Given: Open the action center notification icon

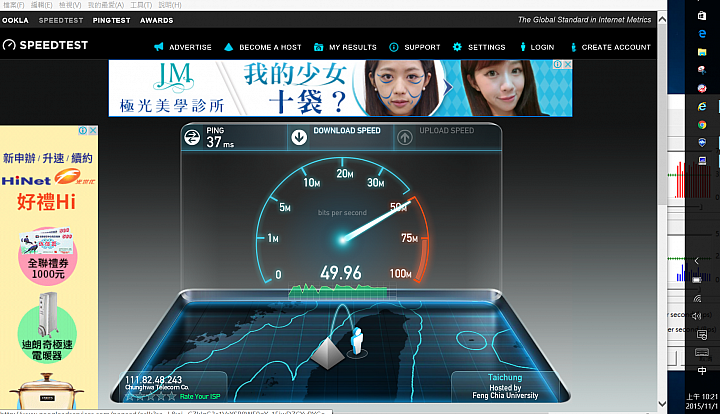Looking at the screenshot, I should click(x=702, y=335).
